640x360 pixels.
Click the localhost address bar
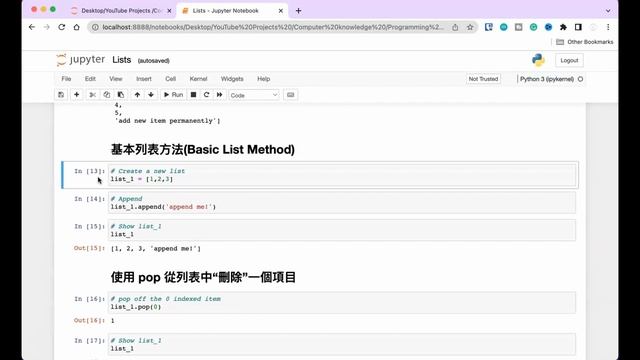pos(273,27)
